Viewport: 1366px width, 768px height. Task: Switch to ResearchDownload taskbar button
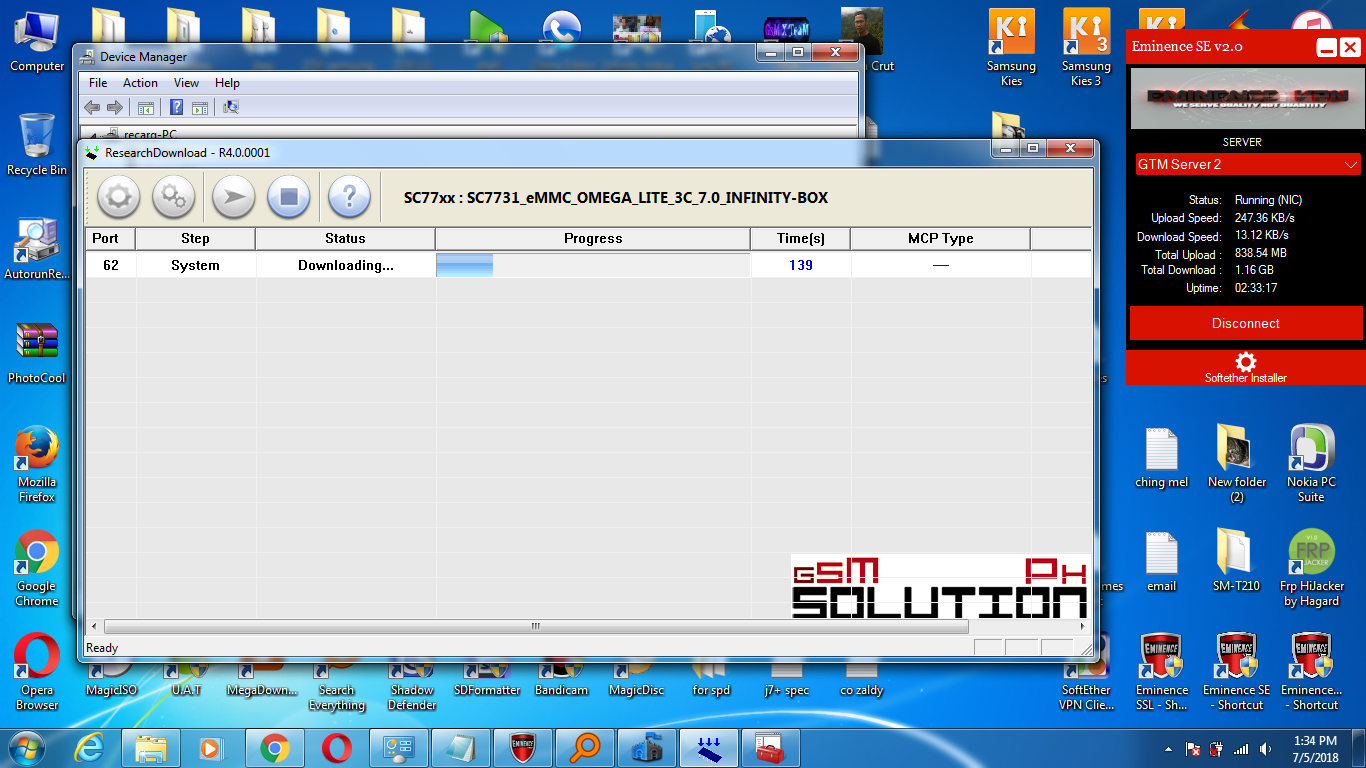pyautogui.click(x=708, y=748)
